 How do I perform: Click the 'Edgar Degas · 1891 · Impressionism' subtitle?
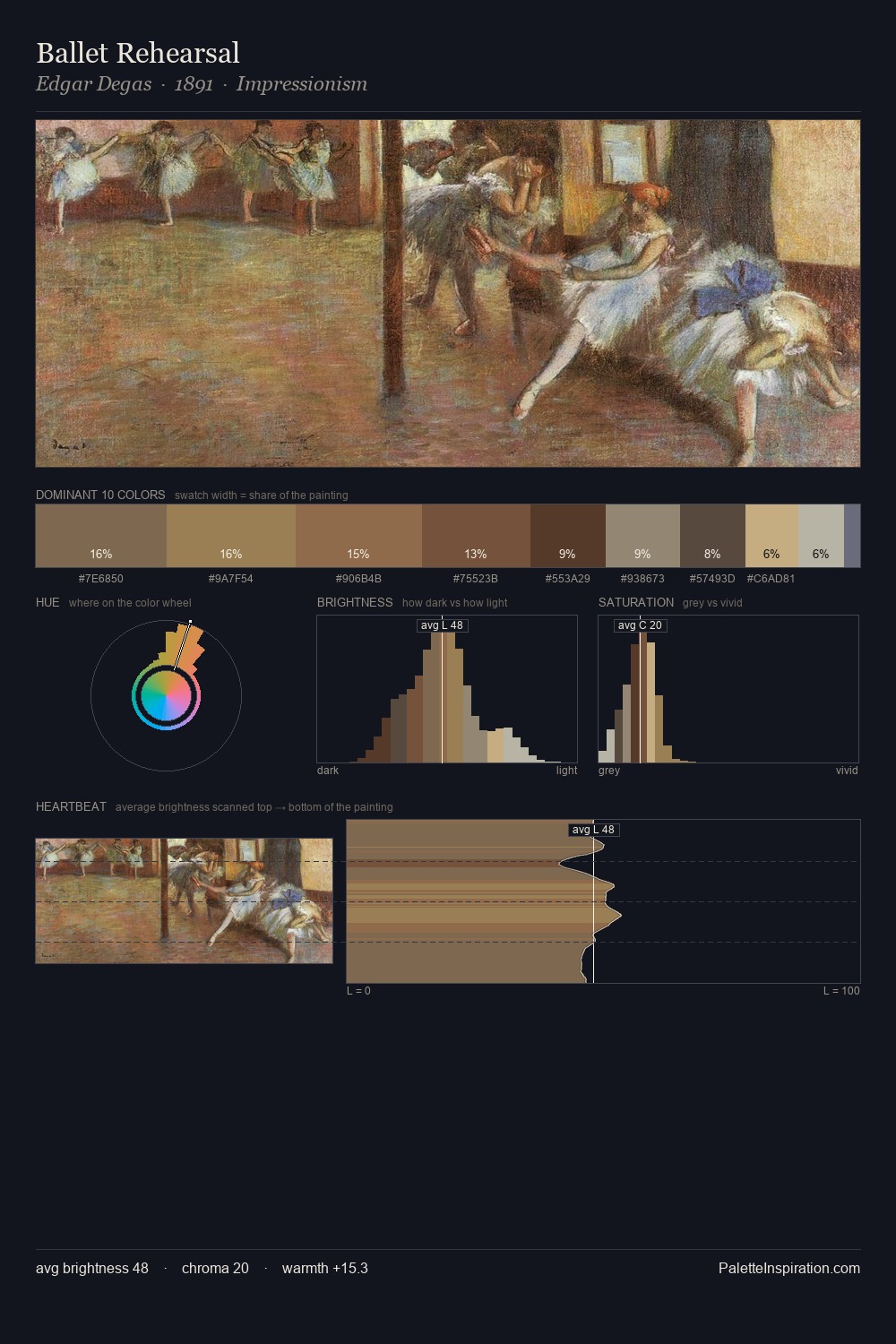tap(202, 84)
